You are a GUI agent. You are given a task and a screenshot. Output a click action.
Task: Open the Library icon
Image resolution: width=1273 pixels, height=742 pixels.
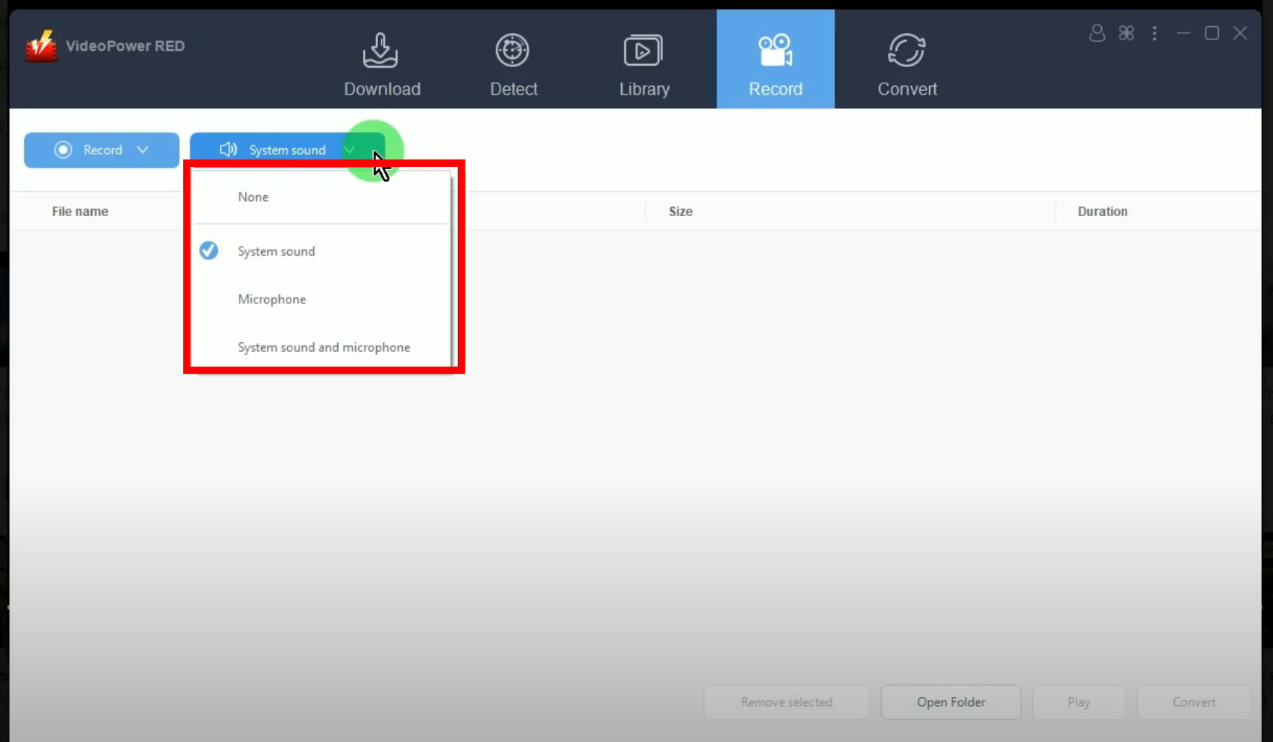click(x=643, y=50)
